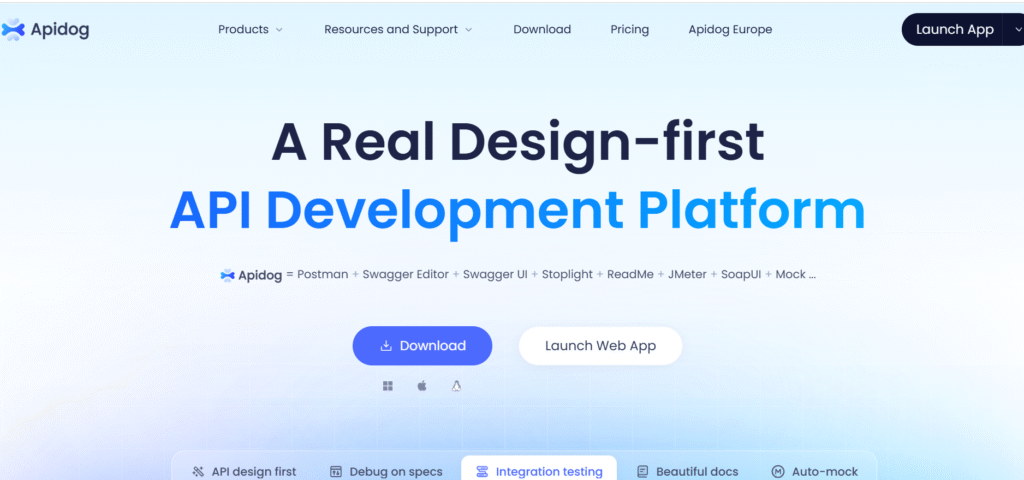Click the 'Mock ...' text in tagline
The height and width of the screenshot is (480, 1024).
(x=795, y=274)
